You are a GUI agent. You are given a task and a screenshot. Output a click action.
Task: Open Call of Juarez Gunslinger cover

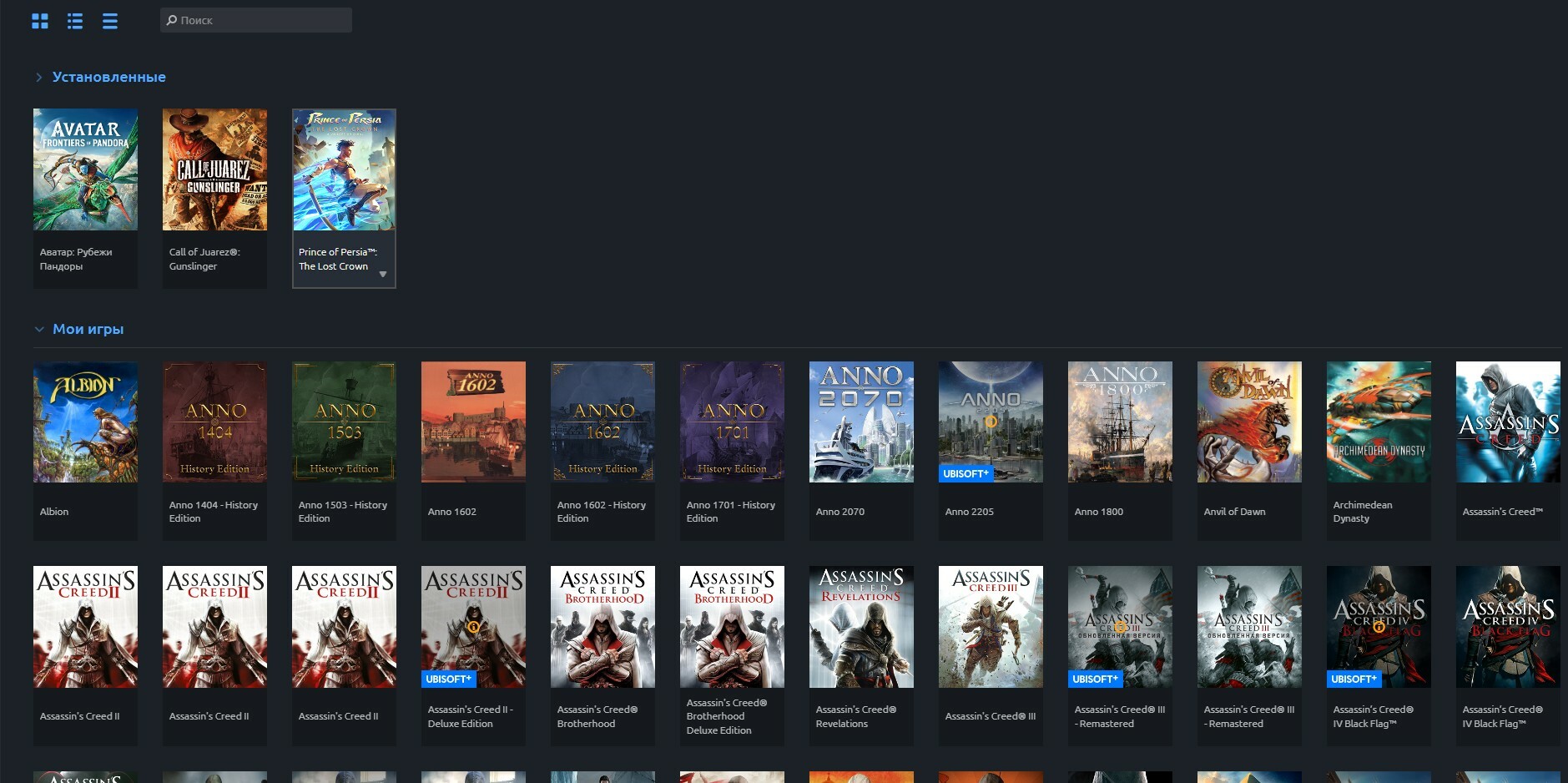click(x=214, y=169)
